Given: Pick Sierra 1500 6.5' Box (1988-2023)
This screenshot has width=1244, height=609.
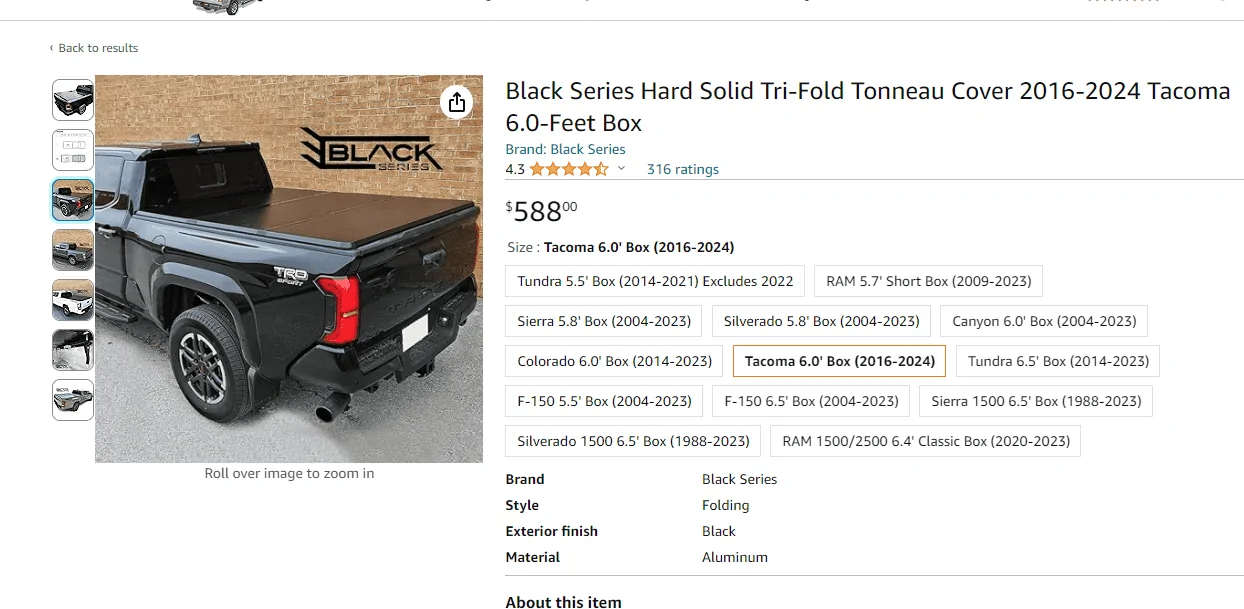Looking at the screenshot, I should click(1036, 401).
